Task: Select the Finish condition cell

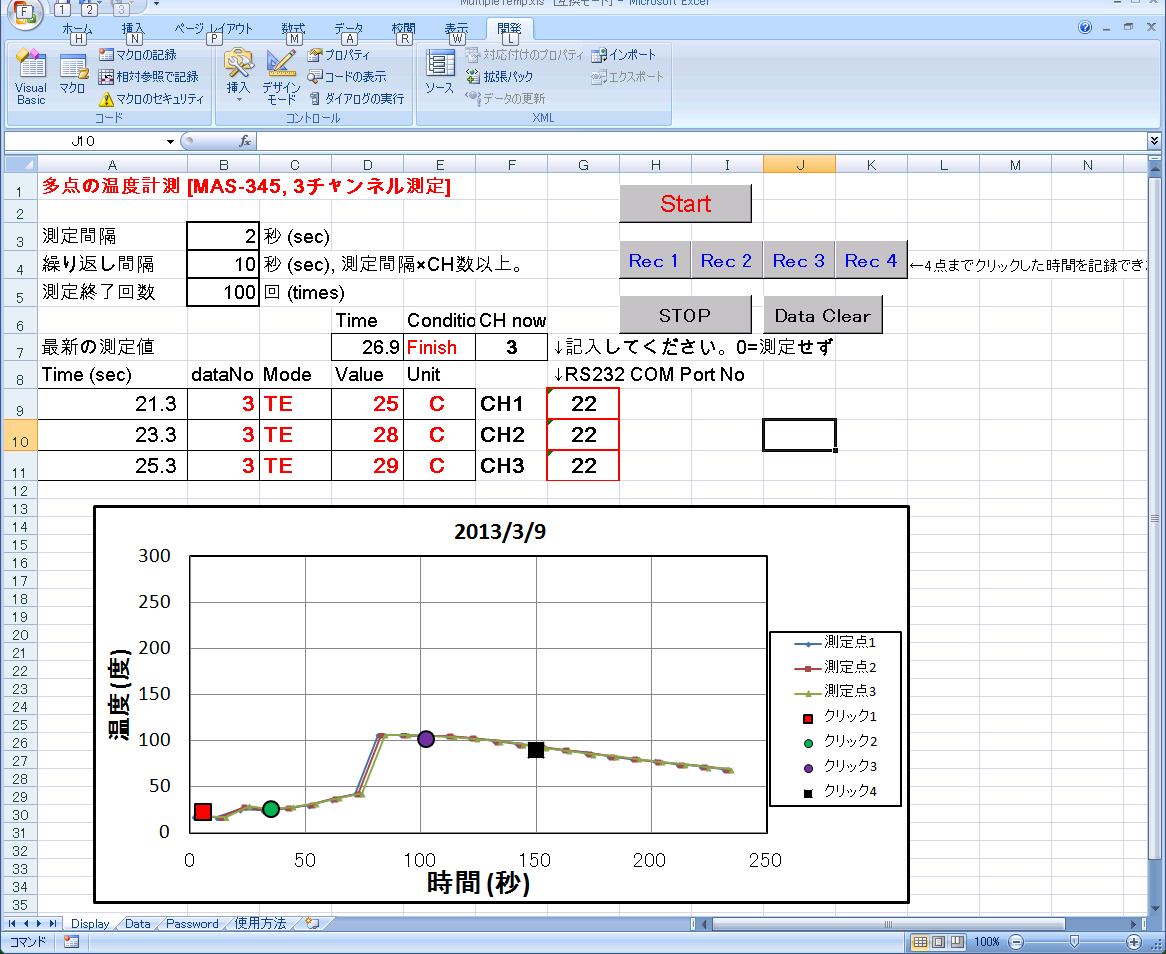Action: point(439,347)
